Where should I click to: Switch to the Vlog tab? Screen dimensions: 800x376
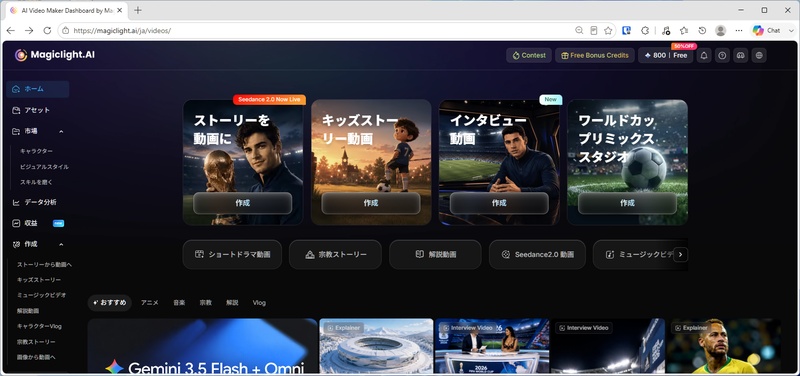tap(259, 303)
